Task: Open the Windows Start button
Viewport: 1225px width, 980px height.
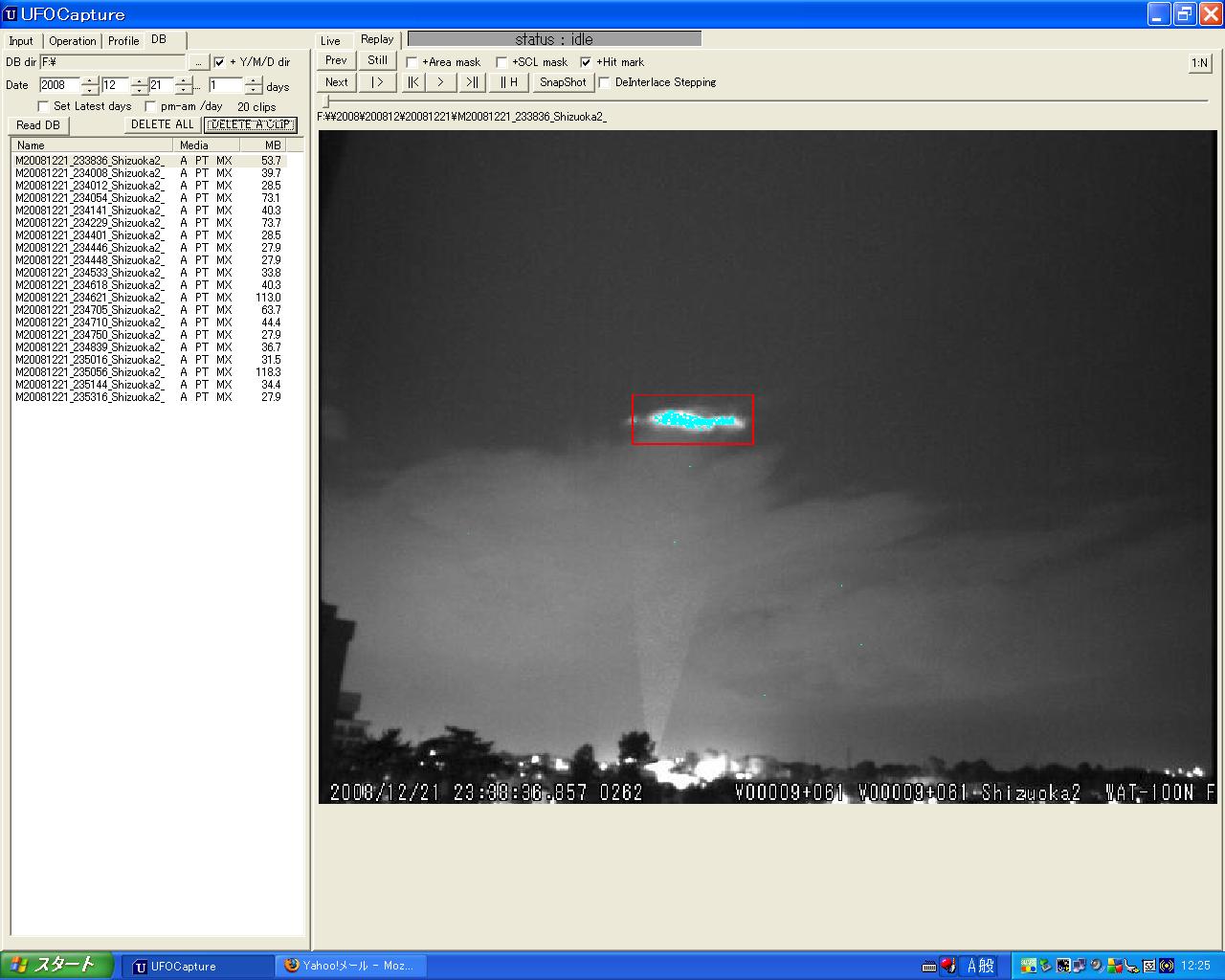Action: [56, 965]
